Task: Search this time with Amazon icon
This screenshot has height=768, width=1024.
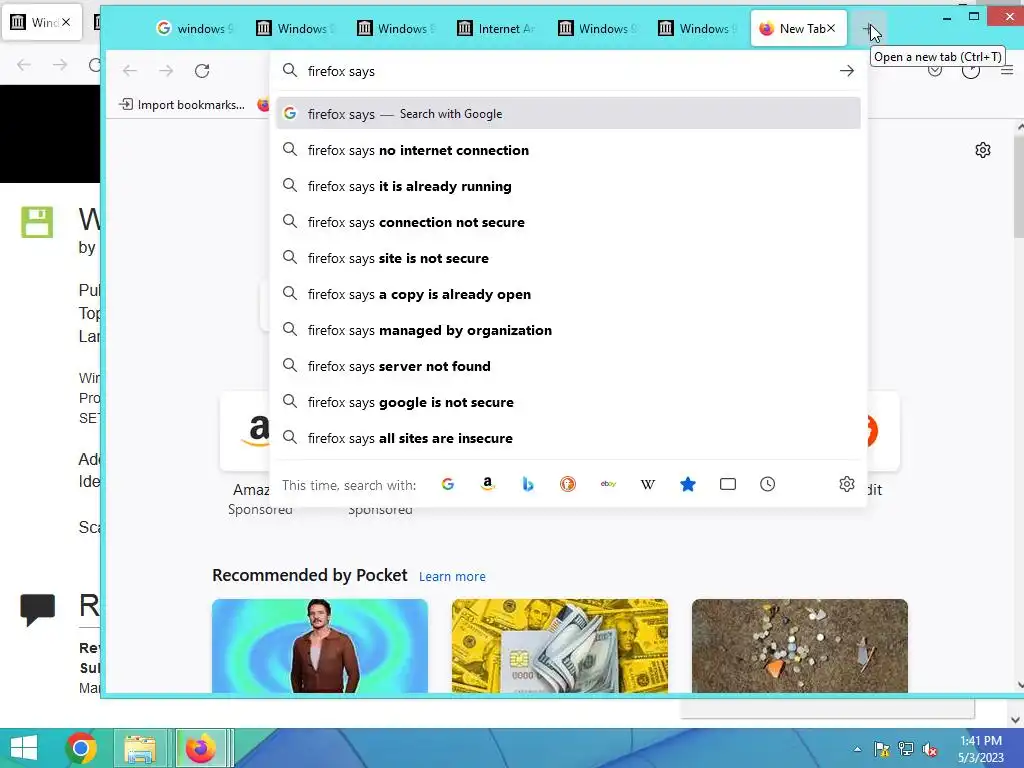Action: tap(487, 484)
